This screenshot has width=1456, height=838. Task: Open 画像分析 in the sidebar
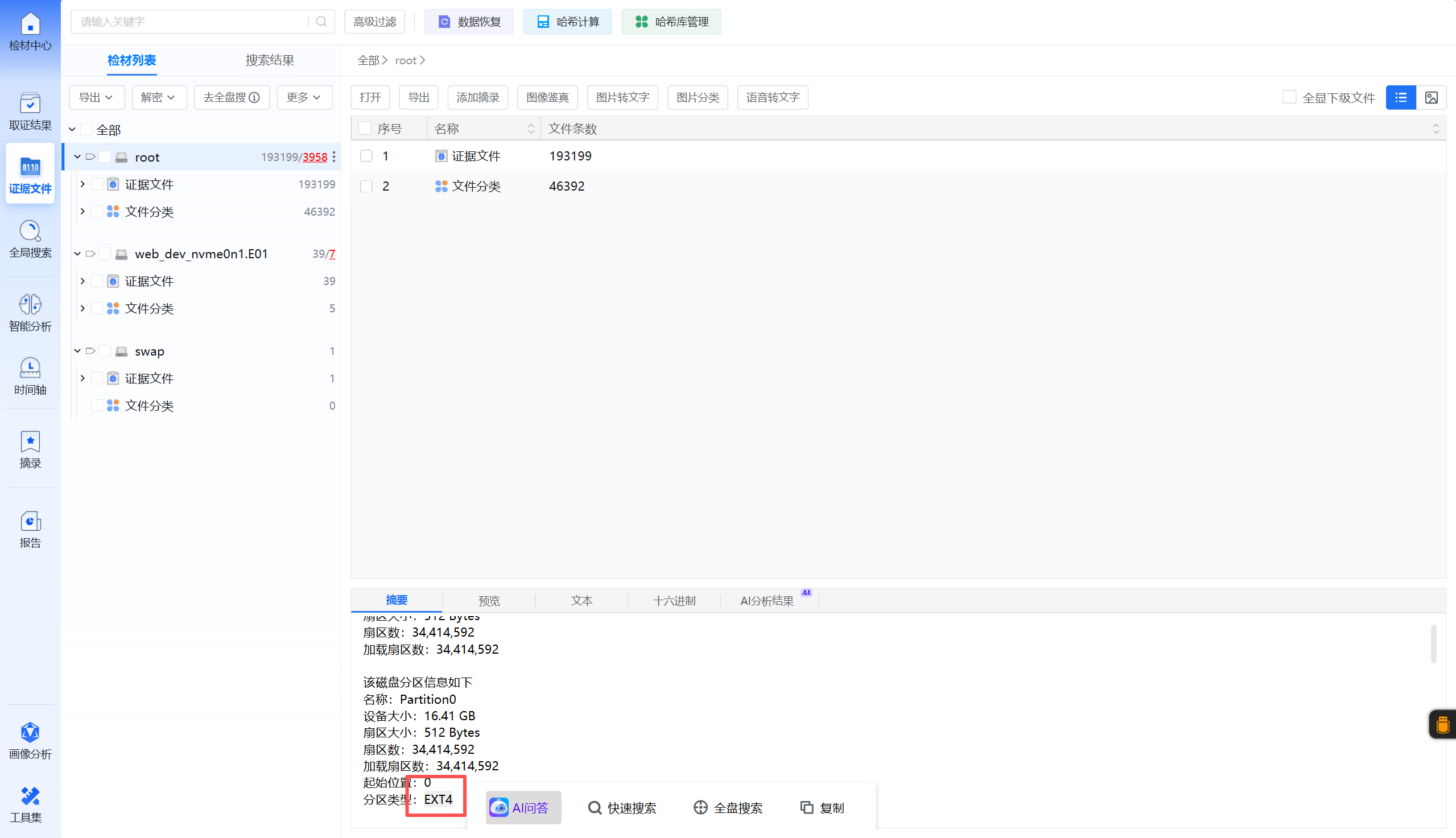coord(30,741)
